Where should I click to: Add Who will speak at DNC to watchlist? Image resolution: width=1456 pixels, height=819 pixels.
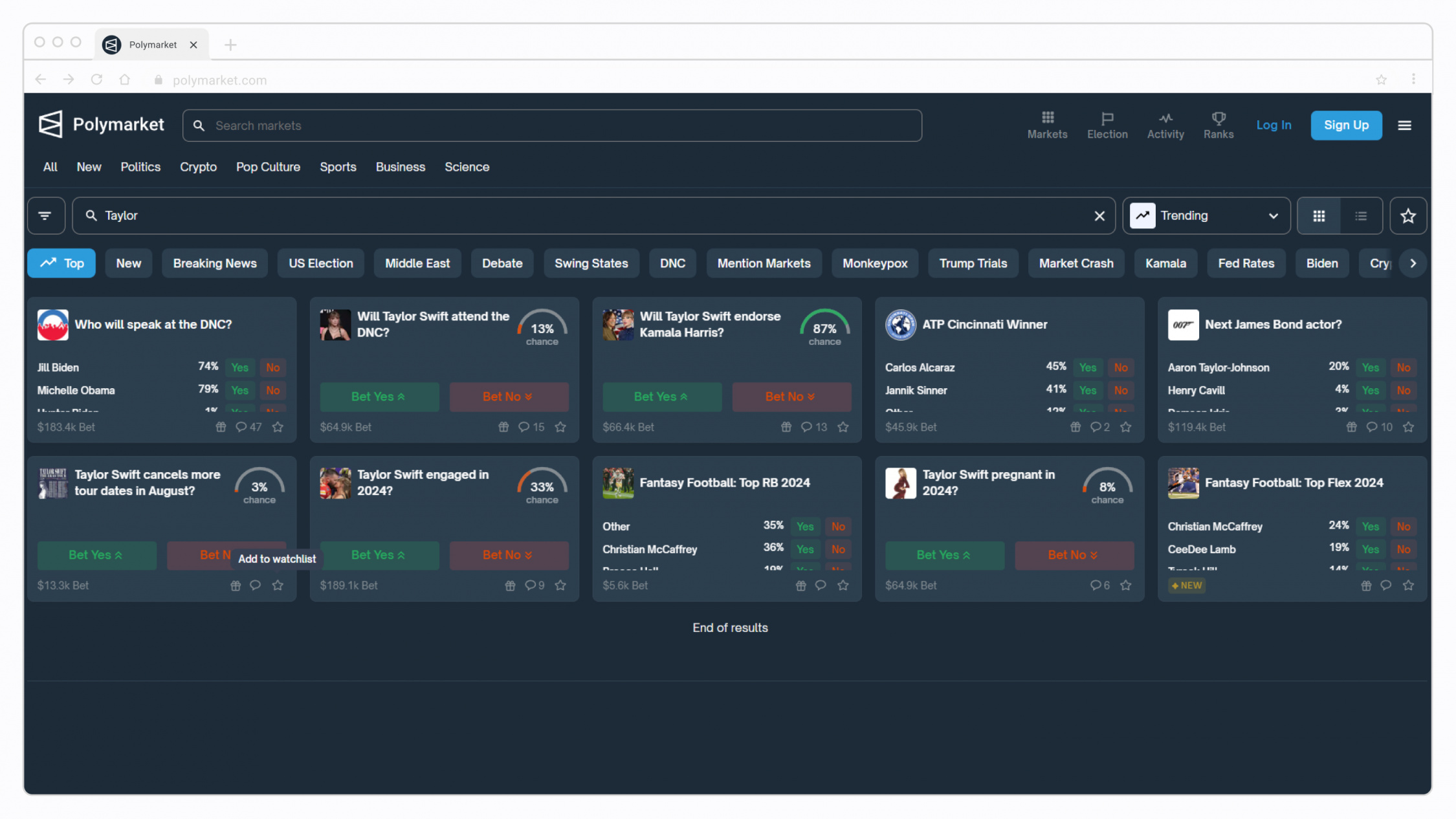[x=278, y=427]
